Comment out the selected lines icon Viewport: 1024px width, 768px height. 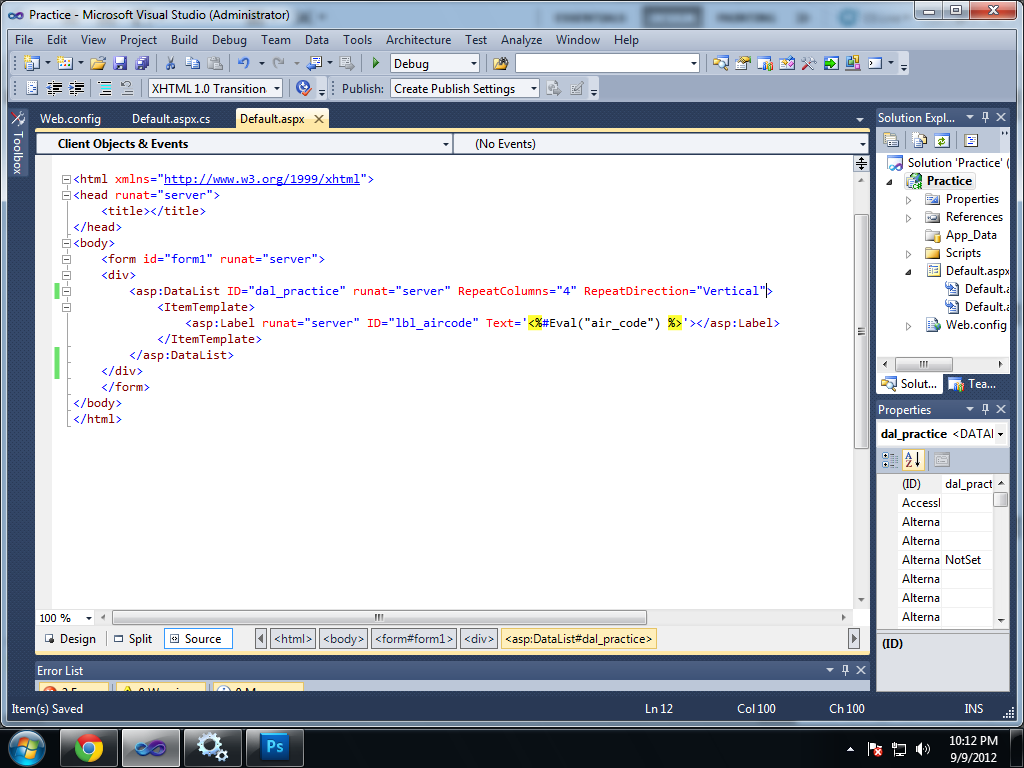point(104,88)
